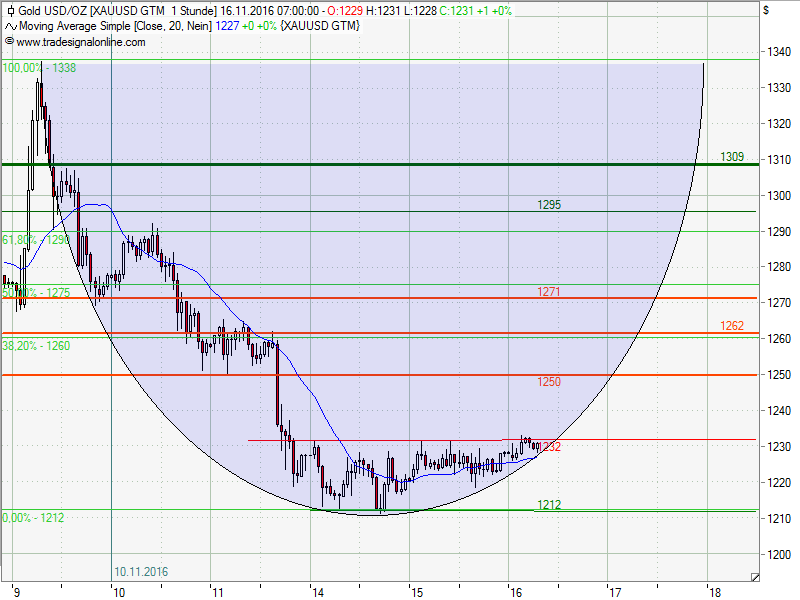Click the red 1232 price label
Viewport: 800px width, 600px height.
coord(551,447)
